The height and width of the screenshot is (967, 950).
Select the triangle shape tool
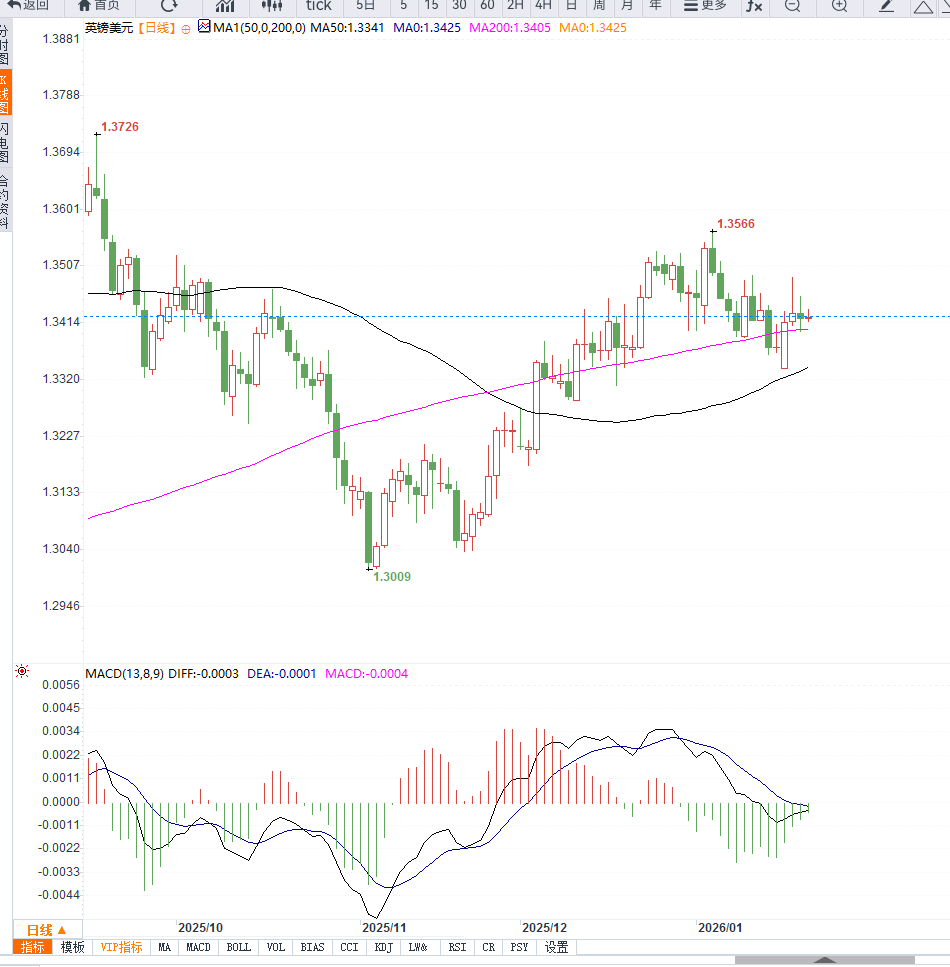coord(923,7)
